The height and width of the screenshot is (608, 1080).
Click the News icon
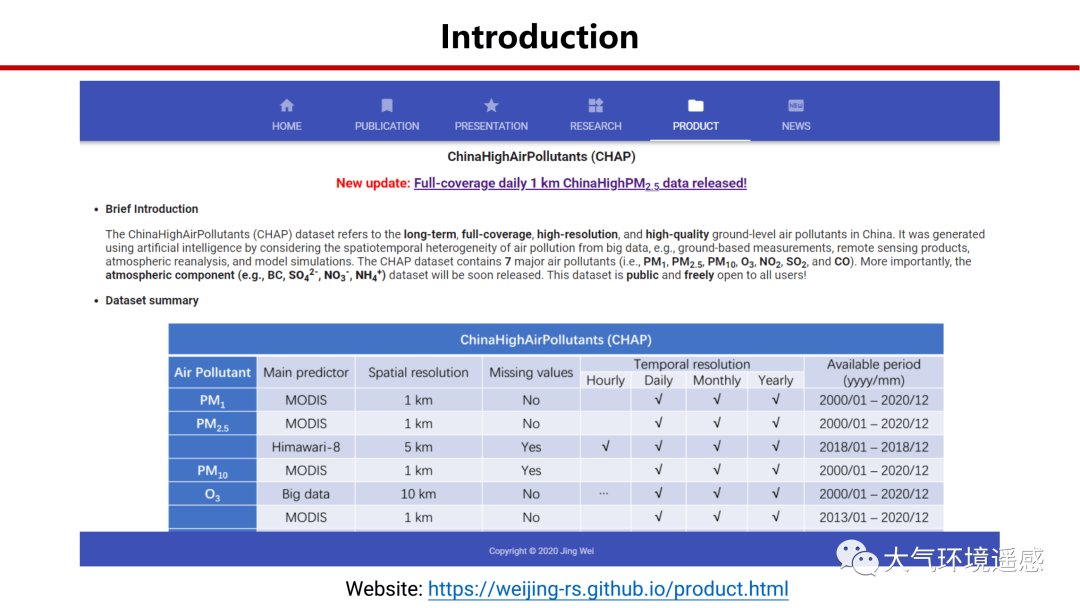tap(796, 105)
